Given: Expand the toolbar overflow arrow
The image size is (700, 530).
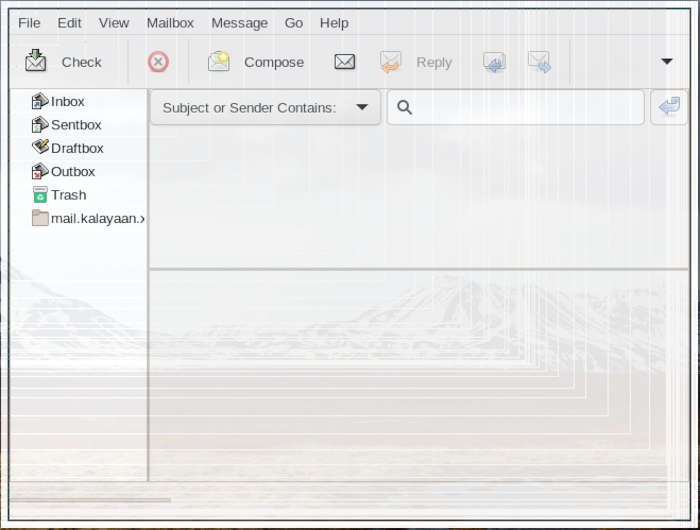Looking at the screenshot, I should coord(667,61).
